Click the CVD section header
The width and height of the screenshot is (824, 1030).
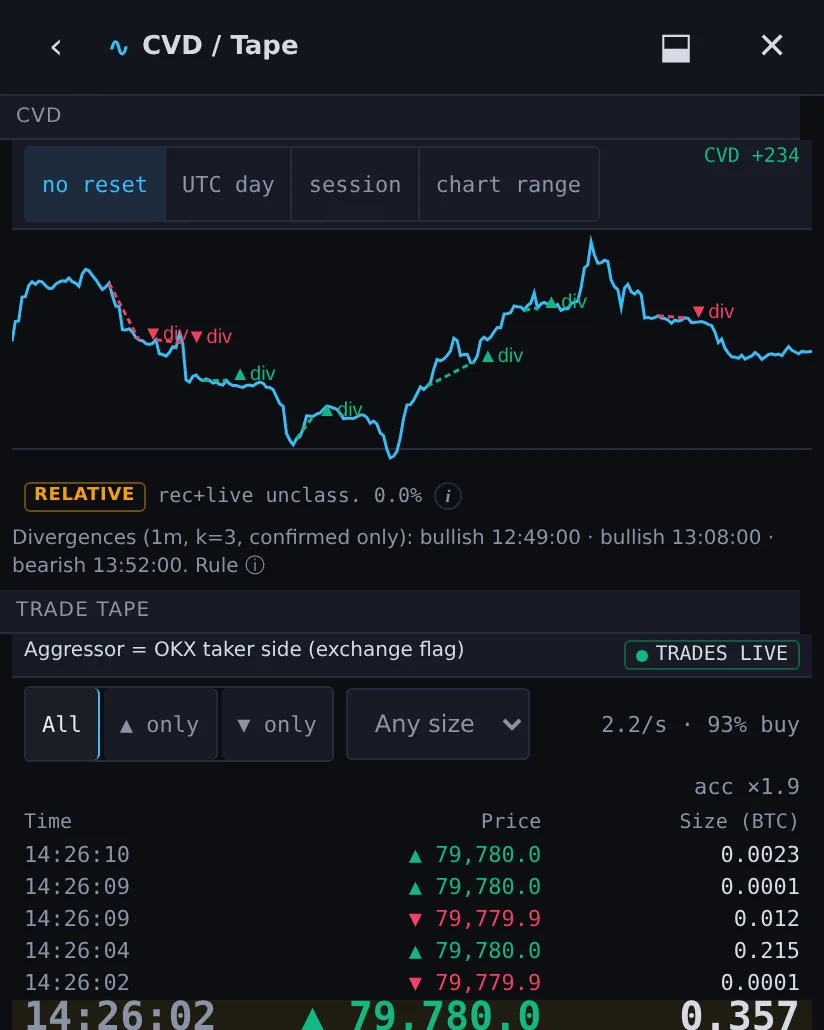coord(400,116)
